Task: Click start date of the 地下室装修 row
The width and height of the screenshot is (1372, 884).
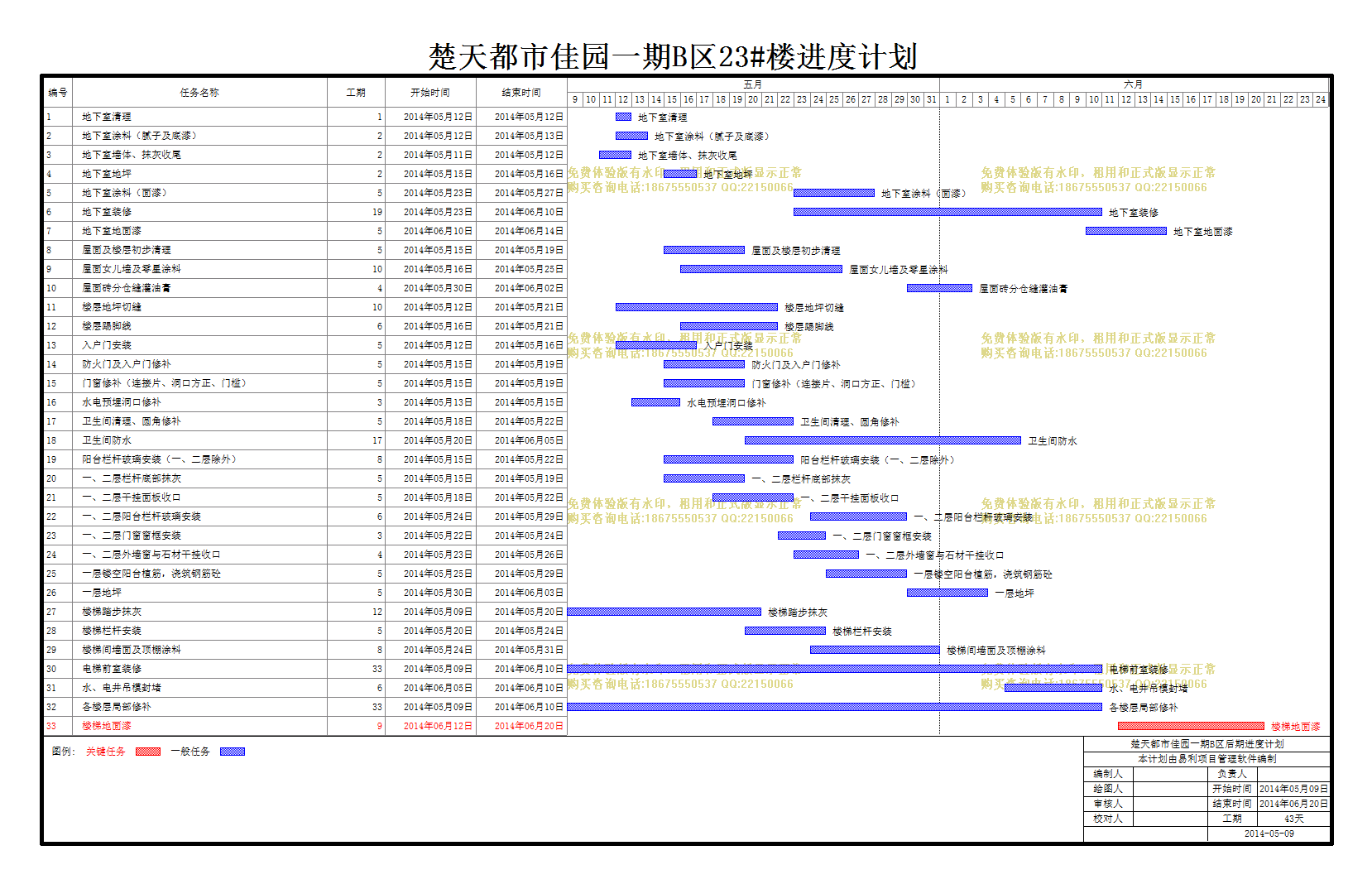Action: click(x=438, y=212)
